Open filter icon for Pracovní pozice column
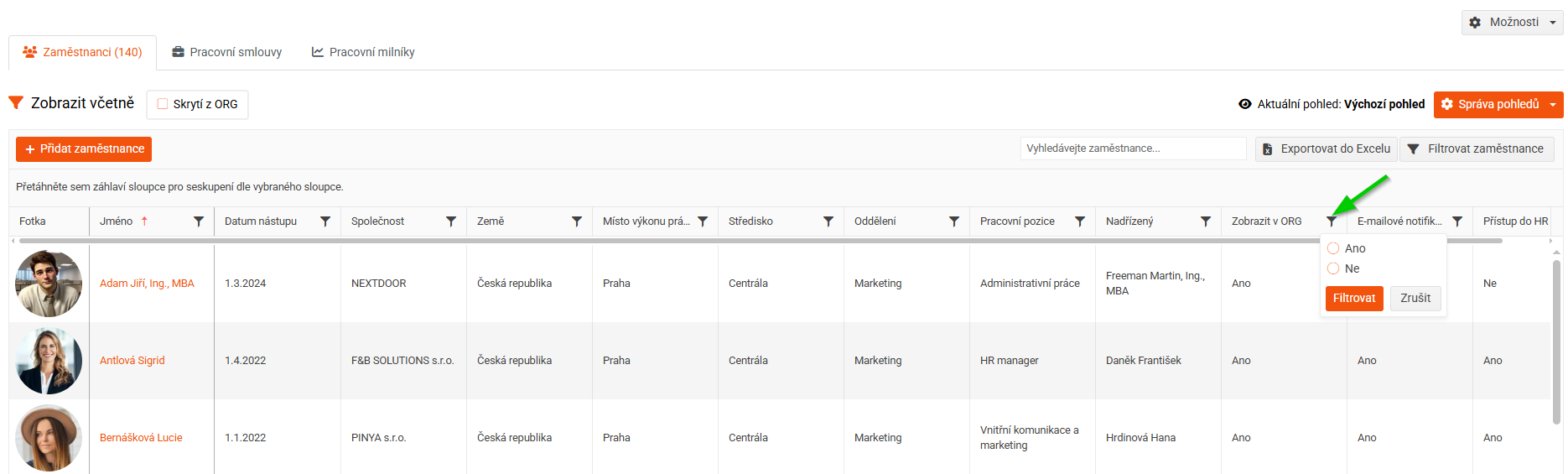This screenshot has width=1568, height=474. tap(1080, 221)
